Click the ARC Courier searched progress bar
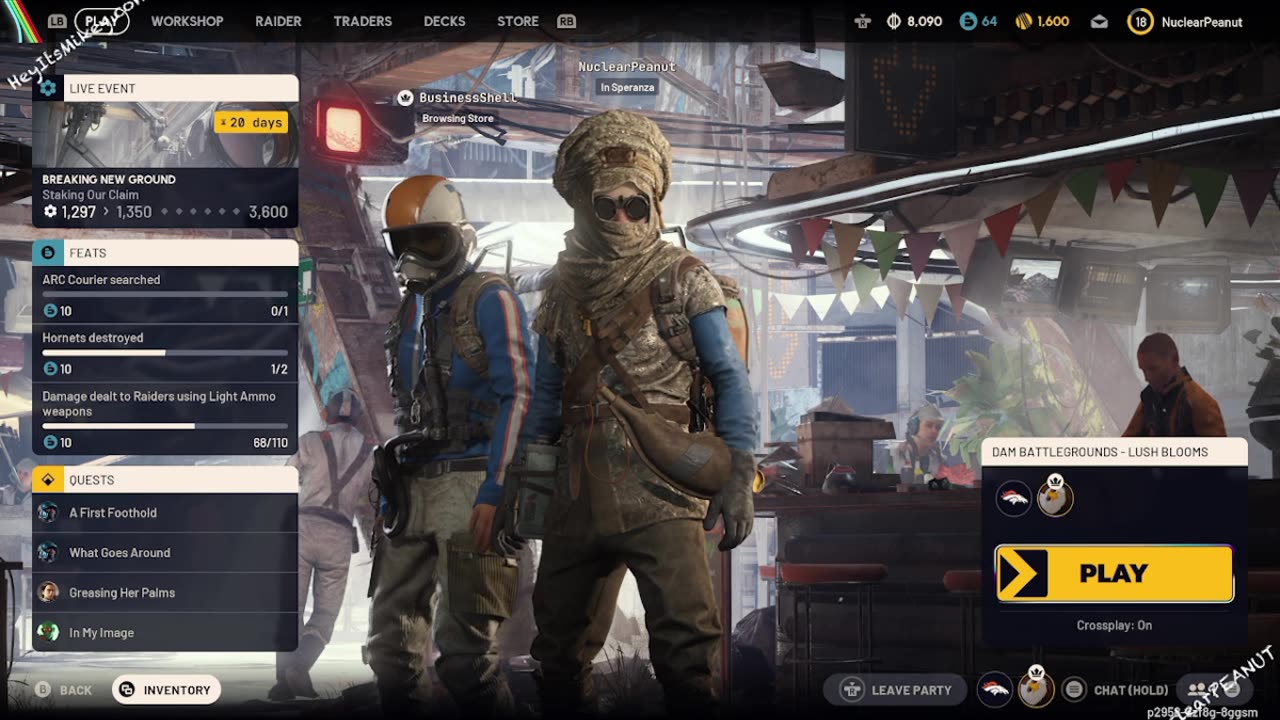 pyautogui.click(x=165, y=295)
